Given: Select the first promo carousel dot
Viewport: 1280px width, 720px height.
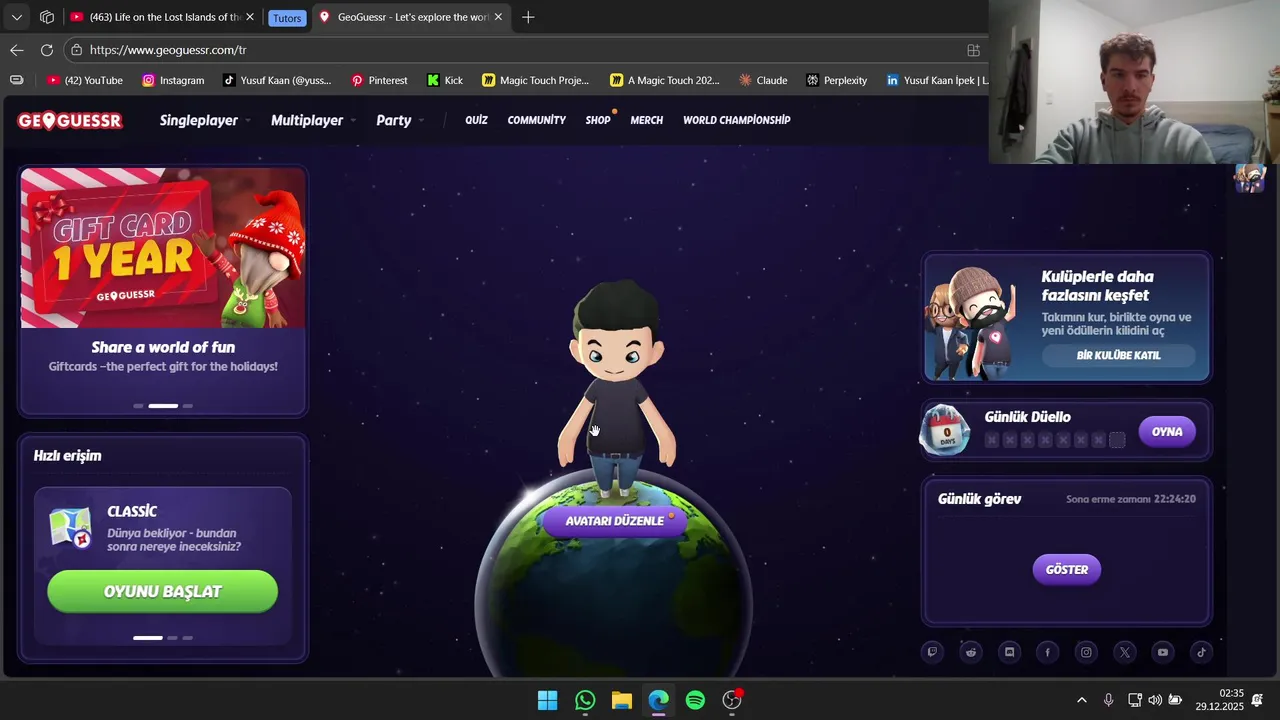Looking at the screenshot, I should point(138,406).
